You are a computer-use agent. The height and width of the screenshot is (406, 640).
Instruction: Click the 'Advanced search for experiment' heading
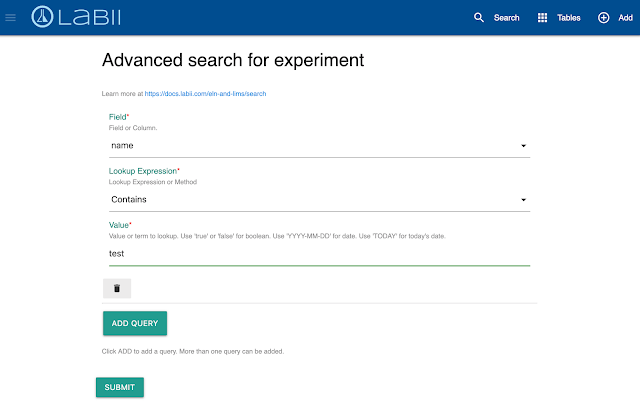(x=233, y=60)
